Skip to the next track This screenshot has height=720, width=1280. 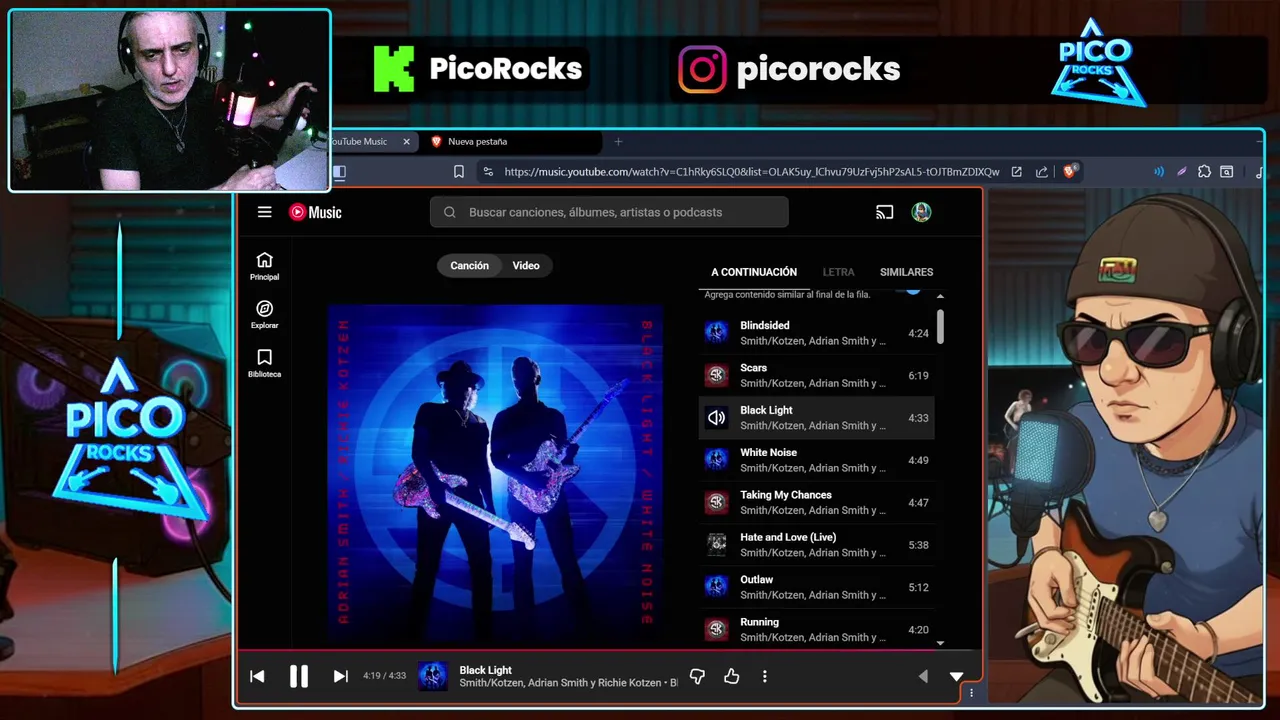(x=340, y=676)
